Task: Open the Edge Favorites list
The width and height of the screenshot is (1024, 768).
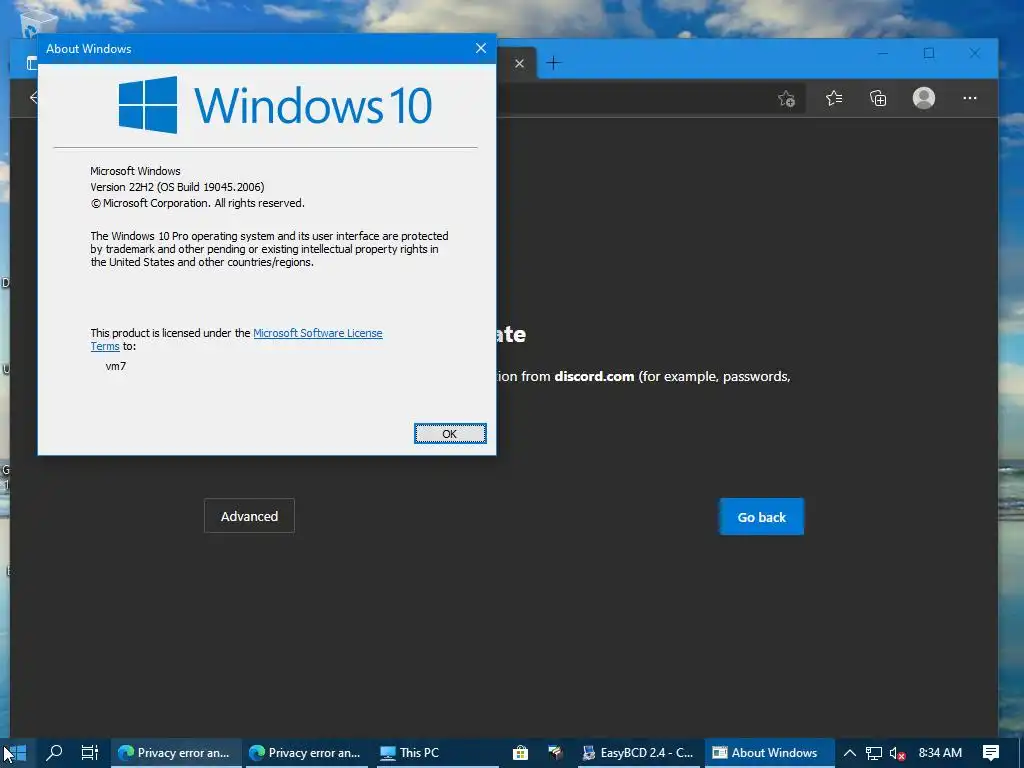Action: pos(833,99)
